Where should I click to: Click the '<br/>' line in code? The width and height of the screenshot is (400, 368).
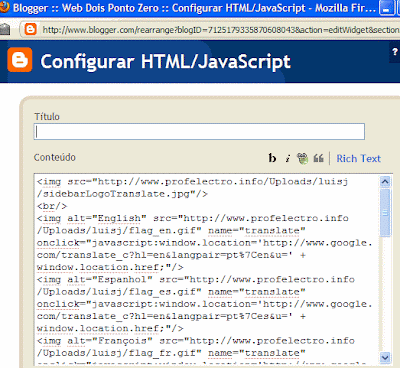pos(52,206)
